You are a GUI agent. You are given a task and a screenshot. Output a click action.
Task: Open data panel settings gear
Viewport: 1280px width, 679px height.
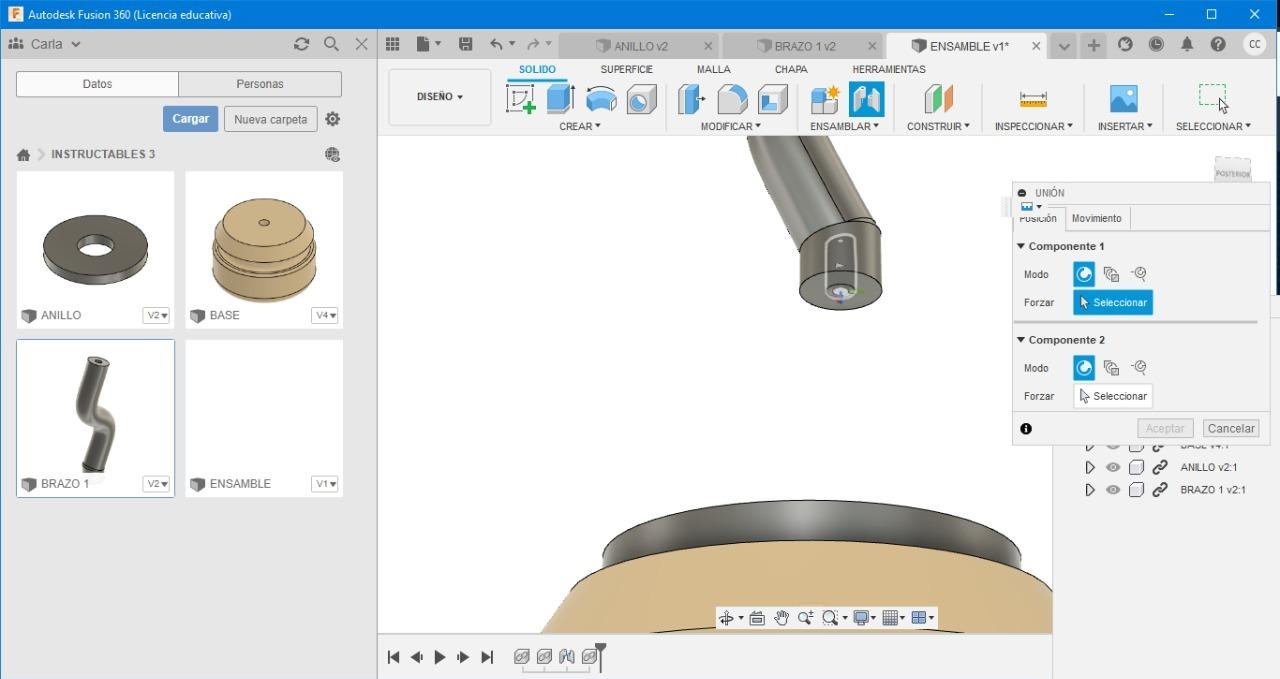click(332, 119)
